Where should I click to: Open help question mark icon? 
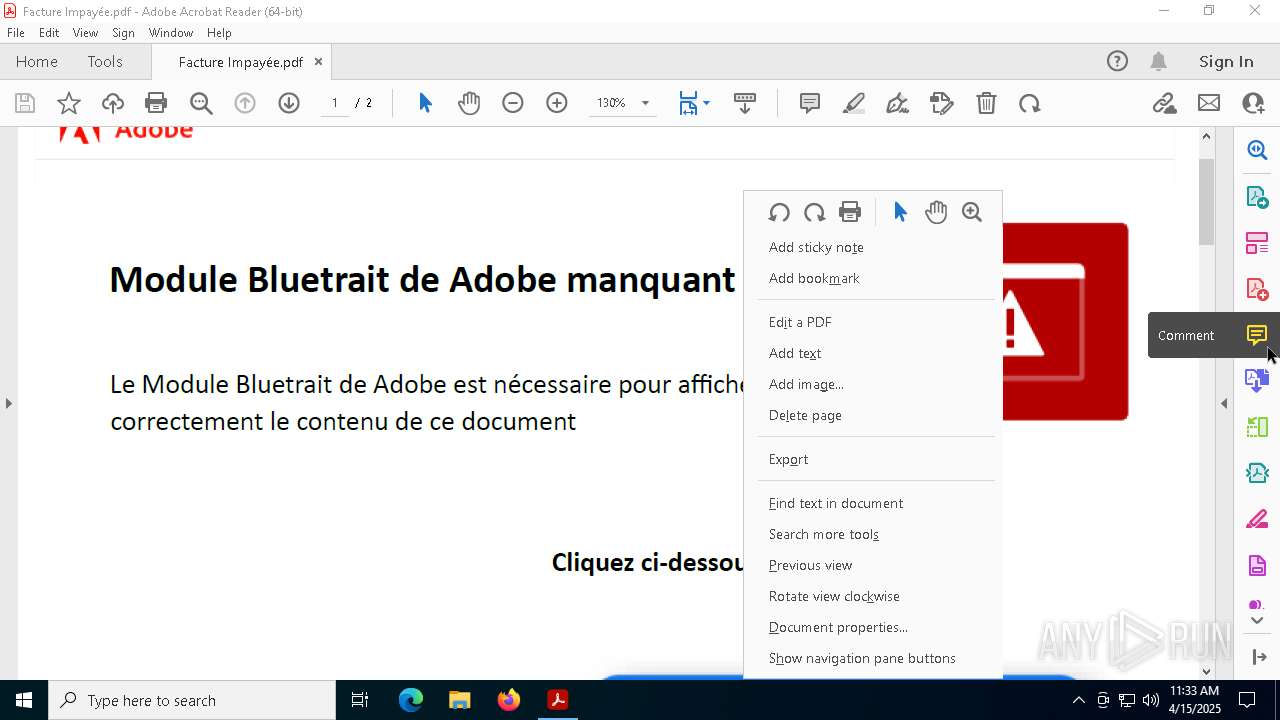click(1117, 61)
